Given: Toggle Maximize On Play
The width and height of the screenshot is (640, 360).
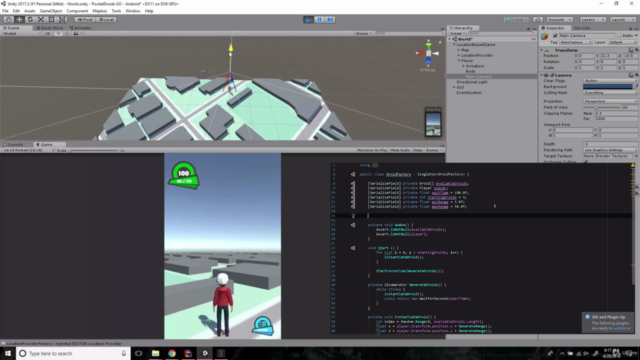Looking at the screenshot, I should 372,150.
